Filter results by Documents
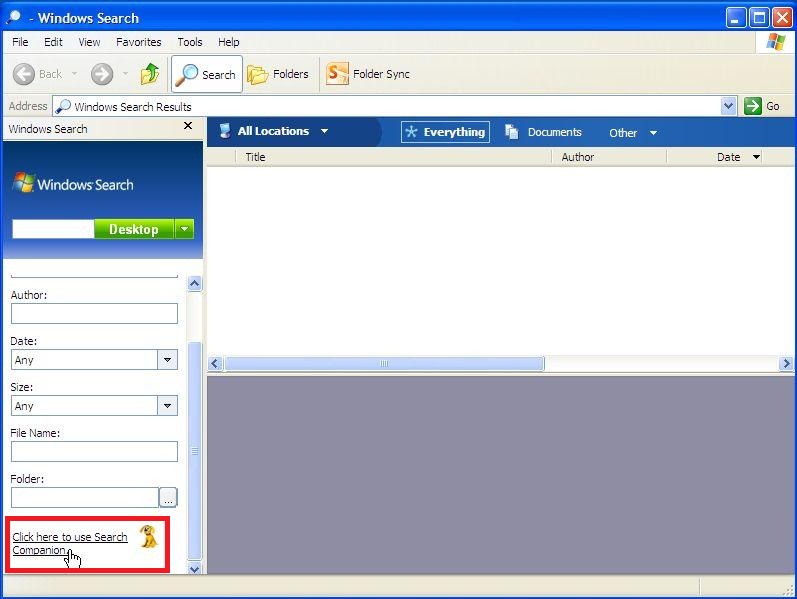Screen dimensions: 797x599 coord(543,132)
